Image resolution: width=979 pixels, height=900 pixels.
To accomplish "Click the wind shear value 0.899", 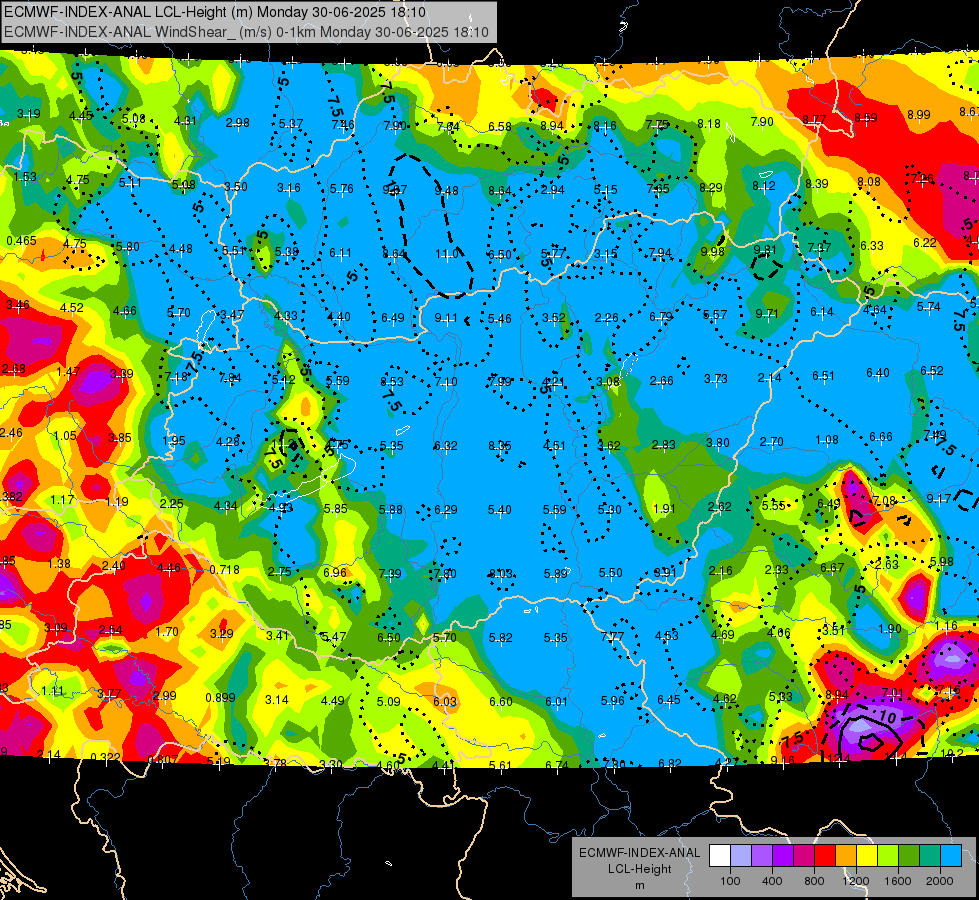I will [x=220, y=698].
